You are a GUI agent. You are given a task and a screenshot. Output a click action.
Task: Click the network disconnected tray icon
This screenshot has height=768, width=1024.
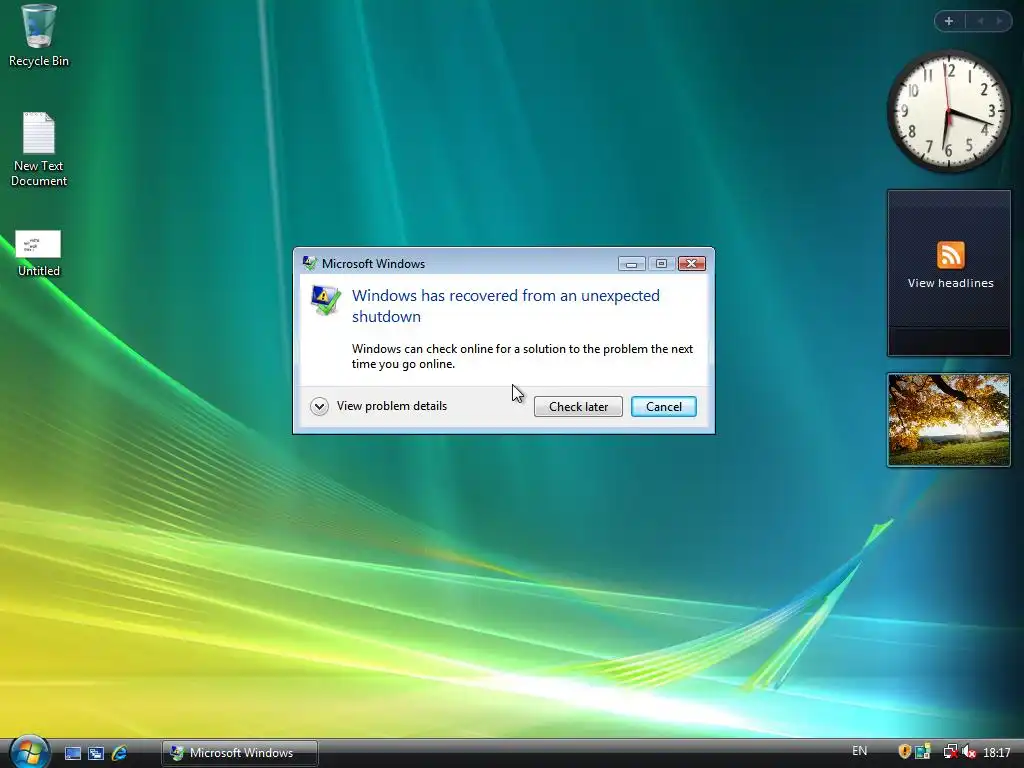point(950,752)
